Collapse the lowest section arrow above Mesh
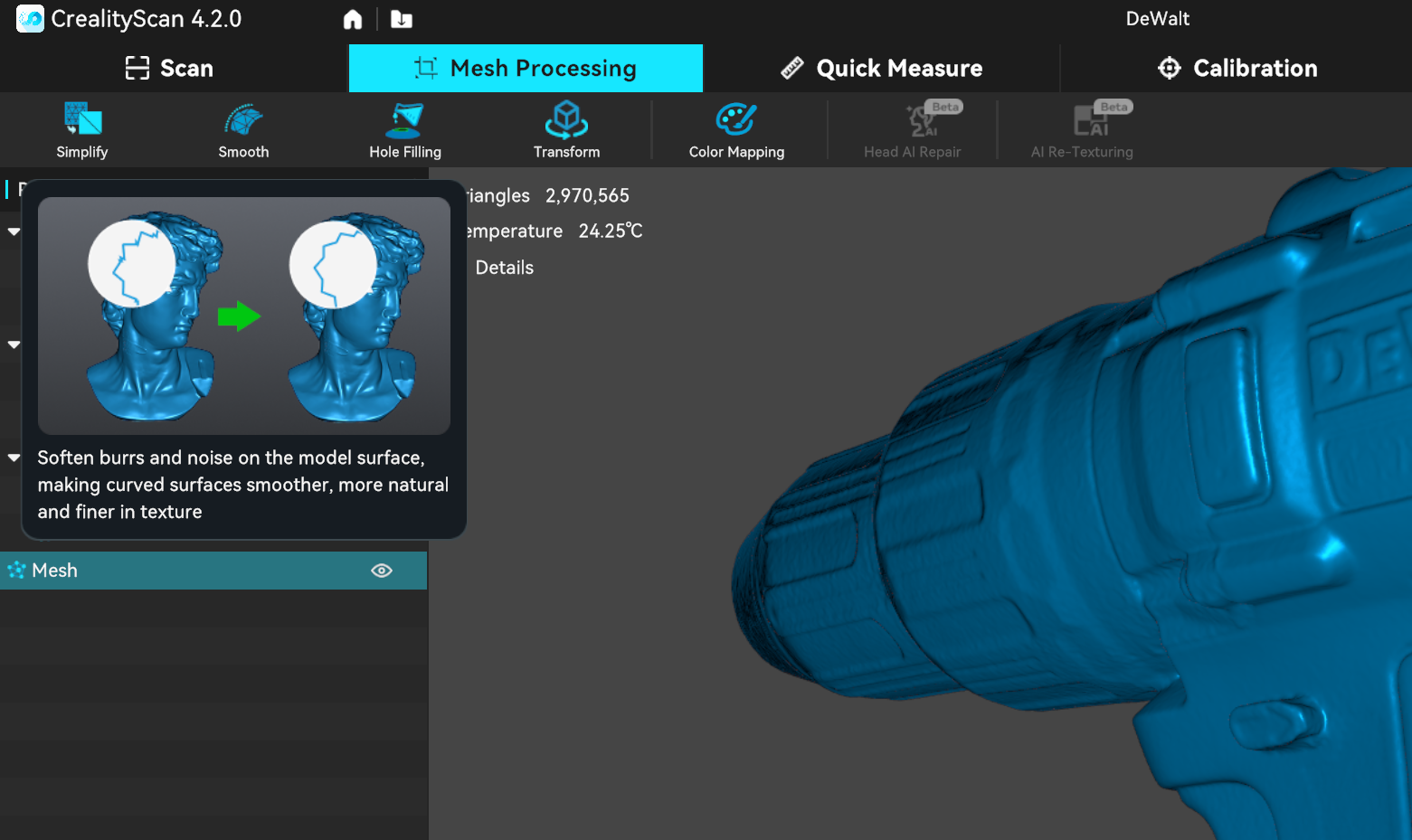The width and height of the screenshot is (1412, 840). tap(14, 458)
